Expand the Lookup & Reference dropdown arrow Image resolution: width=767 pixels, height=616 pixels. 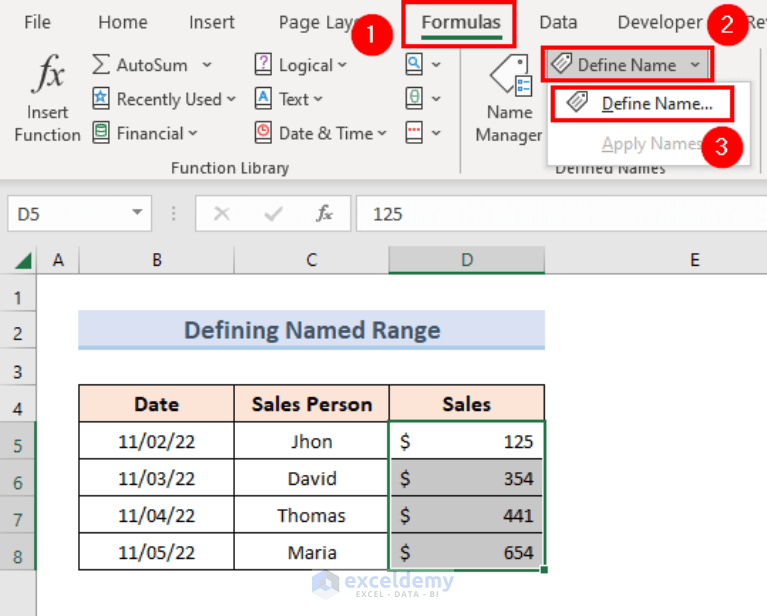pos(436,65)
